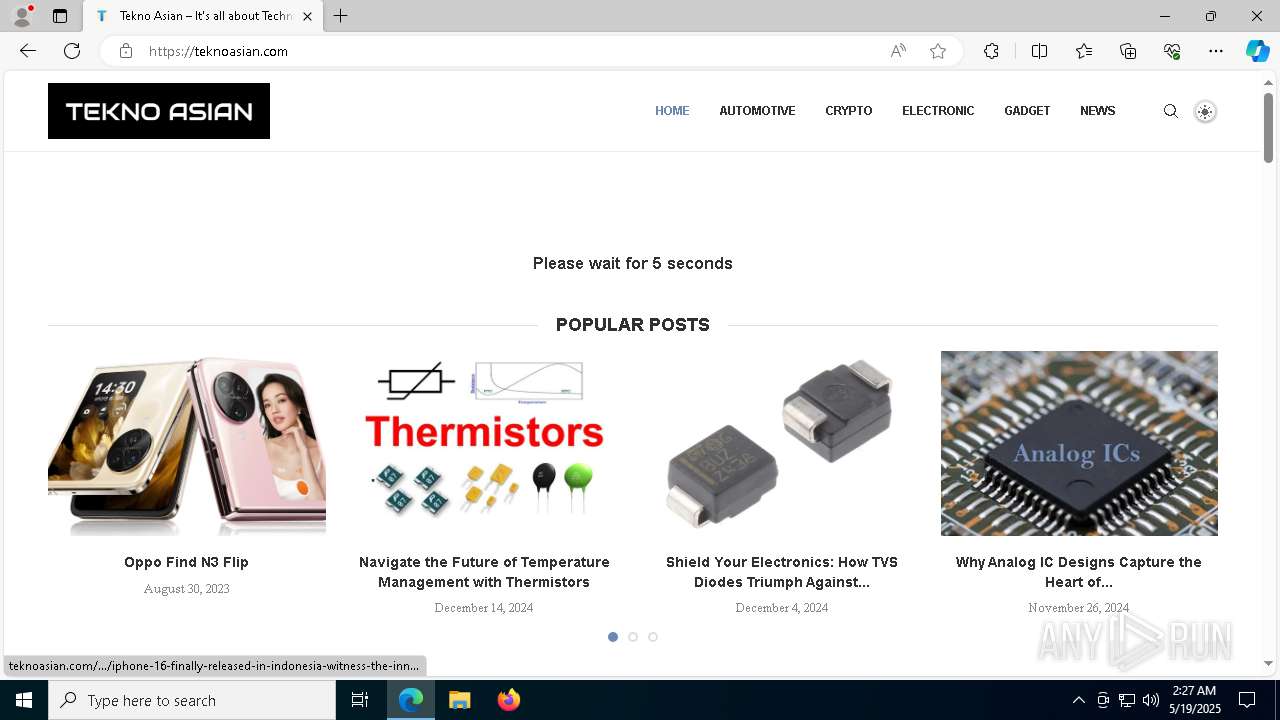Open the Why Analog IC Designs post link
The height and width of the screenshot is (720, 1280).
click(x=1079, y=572)
